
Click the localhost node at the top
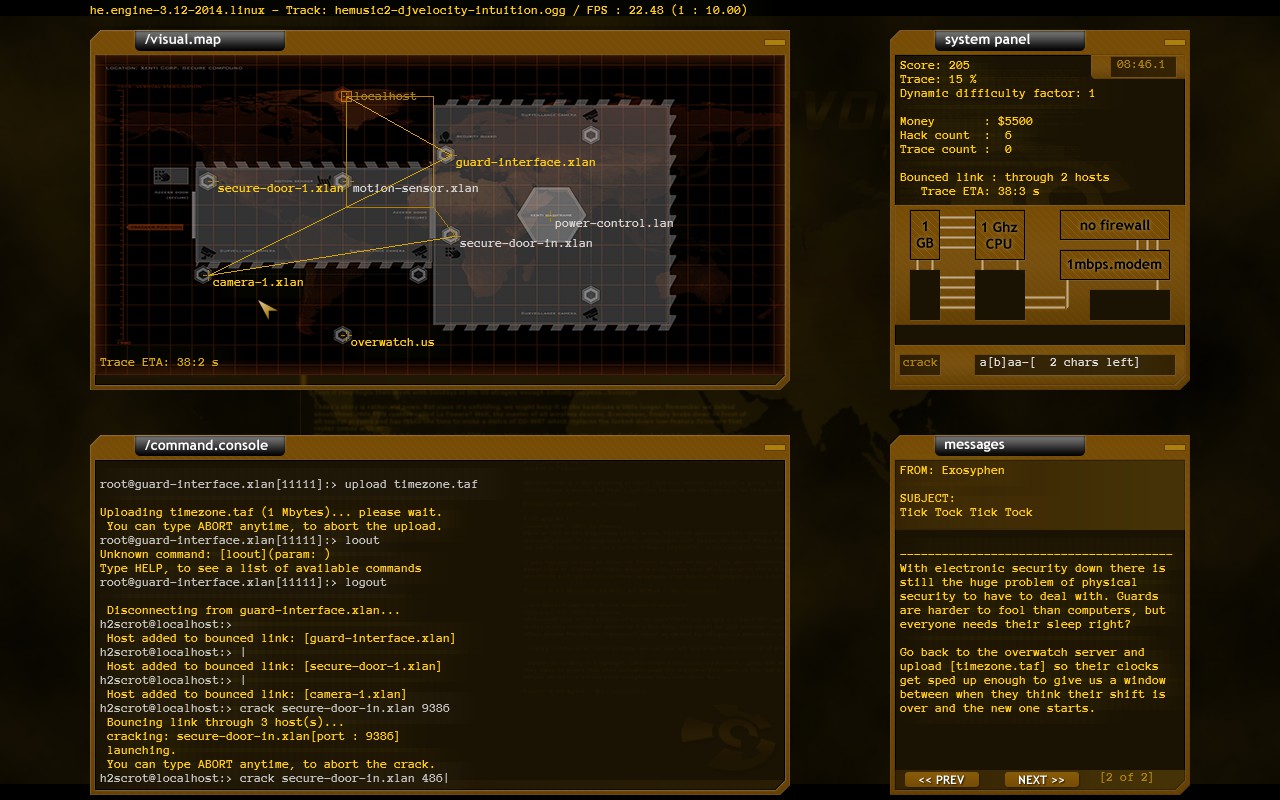point(345,96)
